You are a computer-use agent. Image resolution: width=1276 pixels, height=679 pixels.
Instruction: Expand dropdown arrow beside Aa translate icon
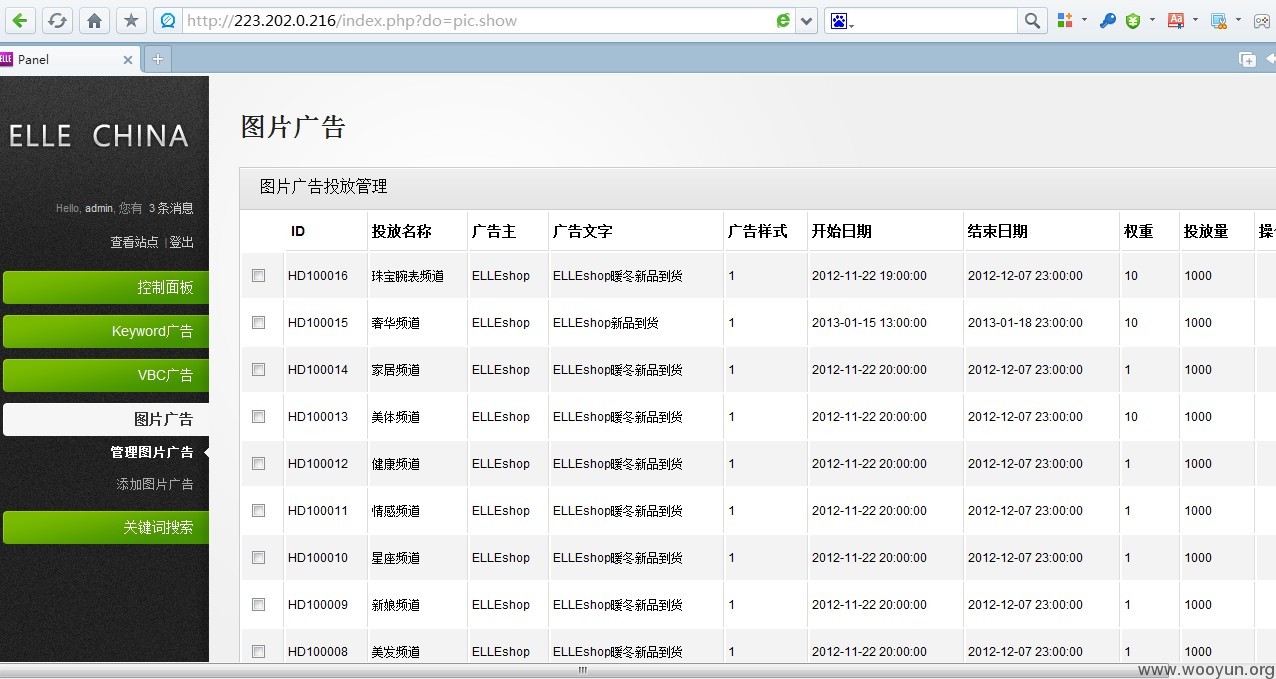coord(1195,19)
